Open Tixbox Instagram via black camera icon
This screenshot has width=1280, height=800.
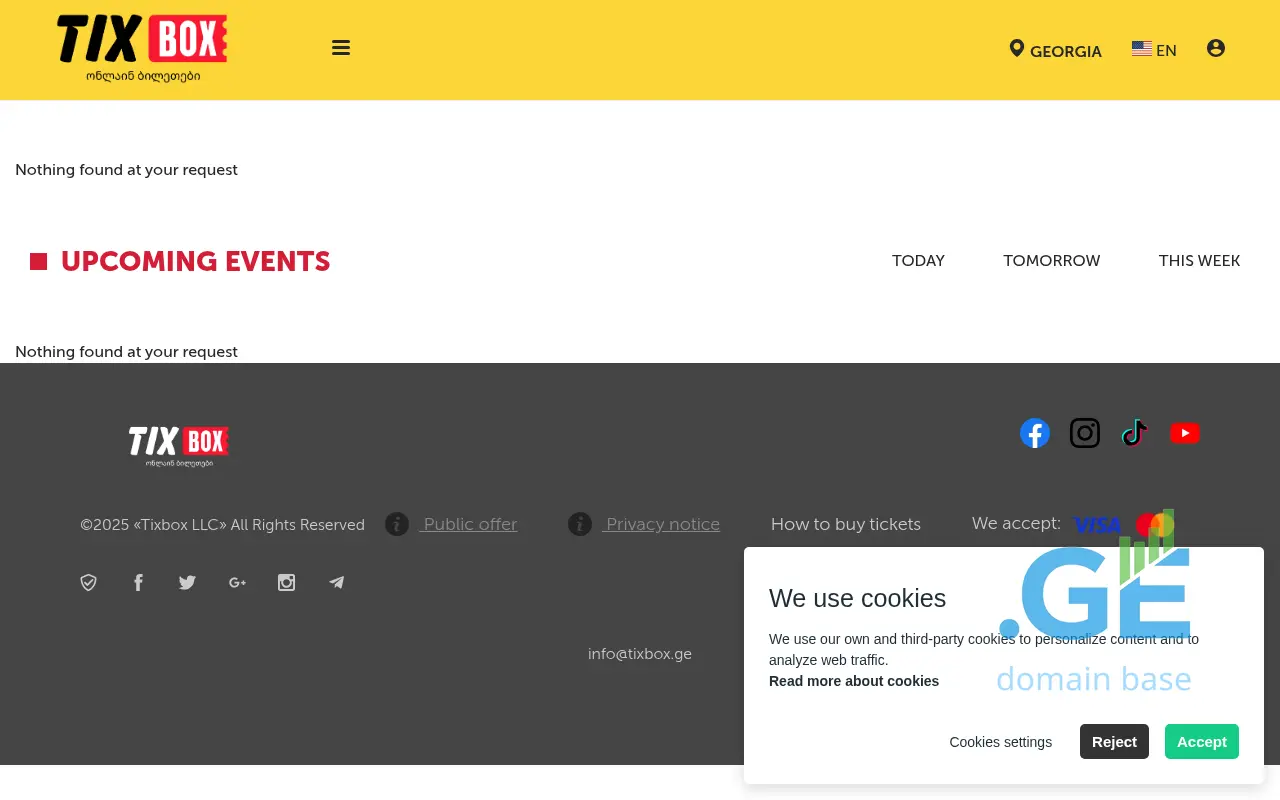1085,433
